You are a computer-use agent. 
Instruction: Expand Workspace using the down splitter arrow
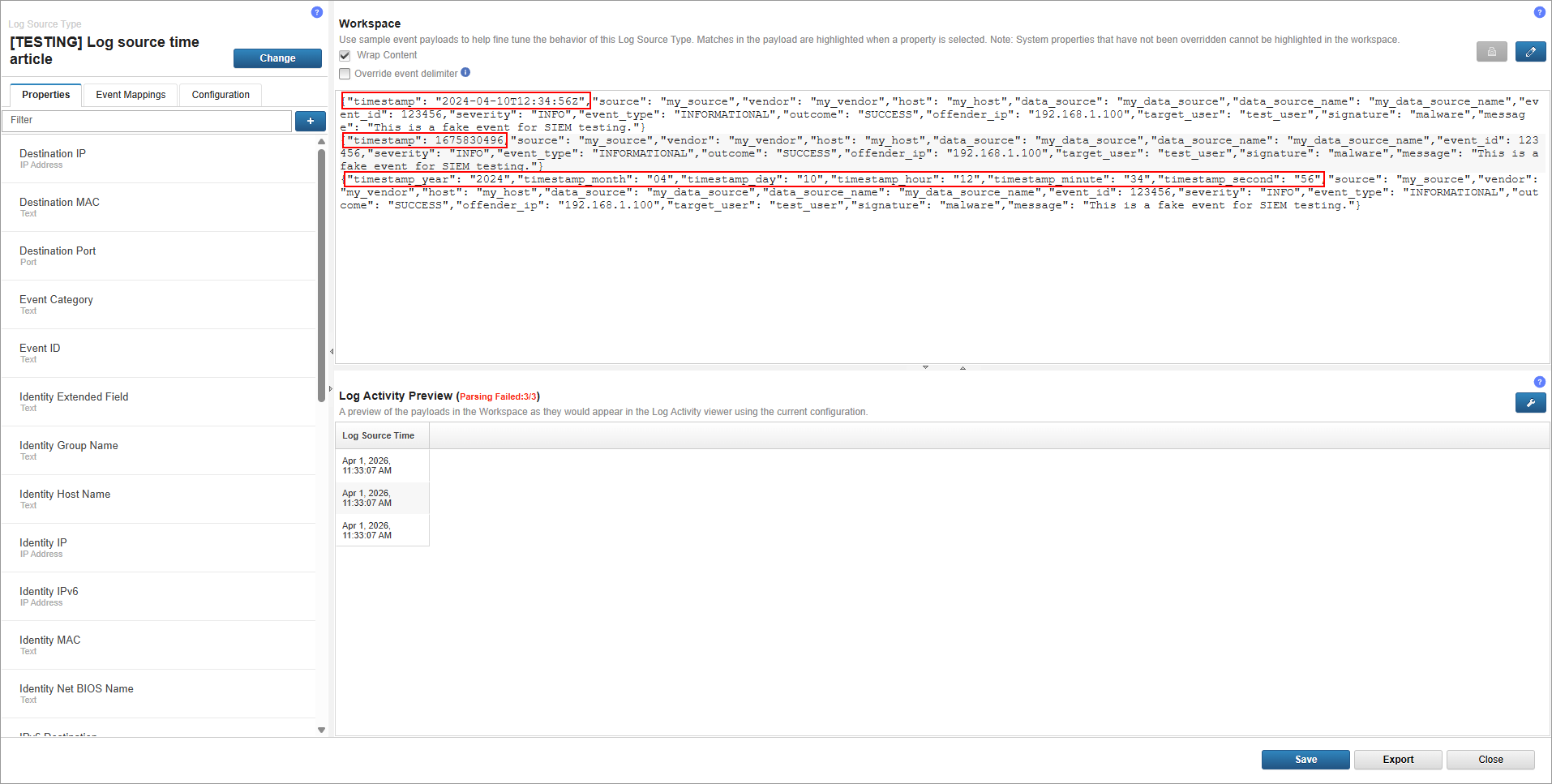tap(925, 367)
